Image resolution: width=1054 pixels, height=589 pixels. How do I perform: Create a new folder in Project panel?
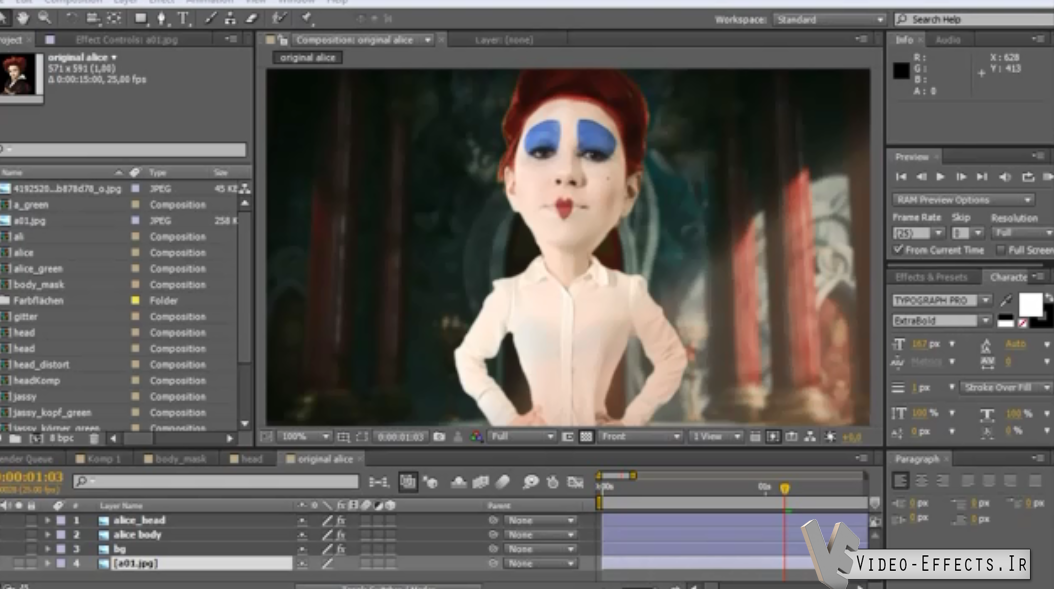click(15, 438)
